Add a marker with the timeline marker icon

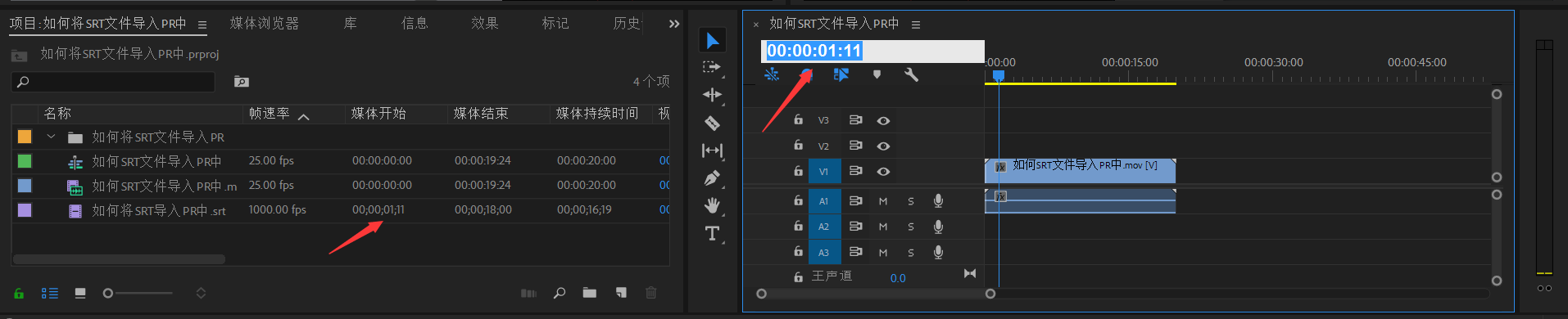coord(877,74)
